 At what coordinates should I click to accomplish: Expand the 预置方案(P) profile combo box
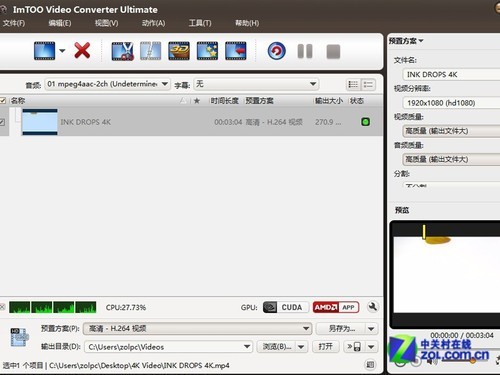point(197,329)
